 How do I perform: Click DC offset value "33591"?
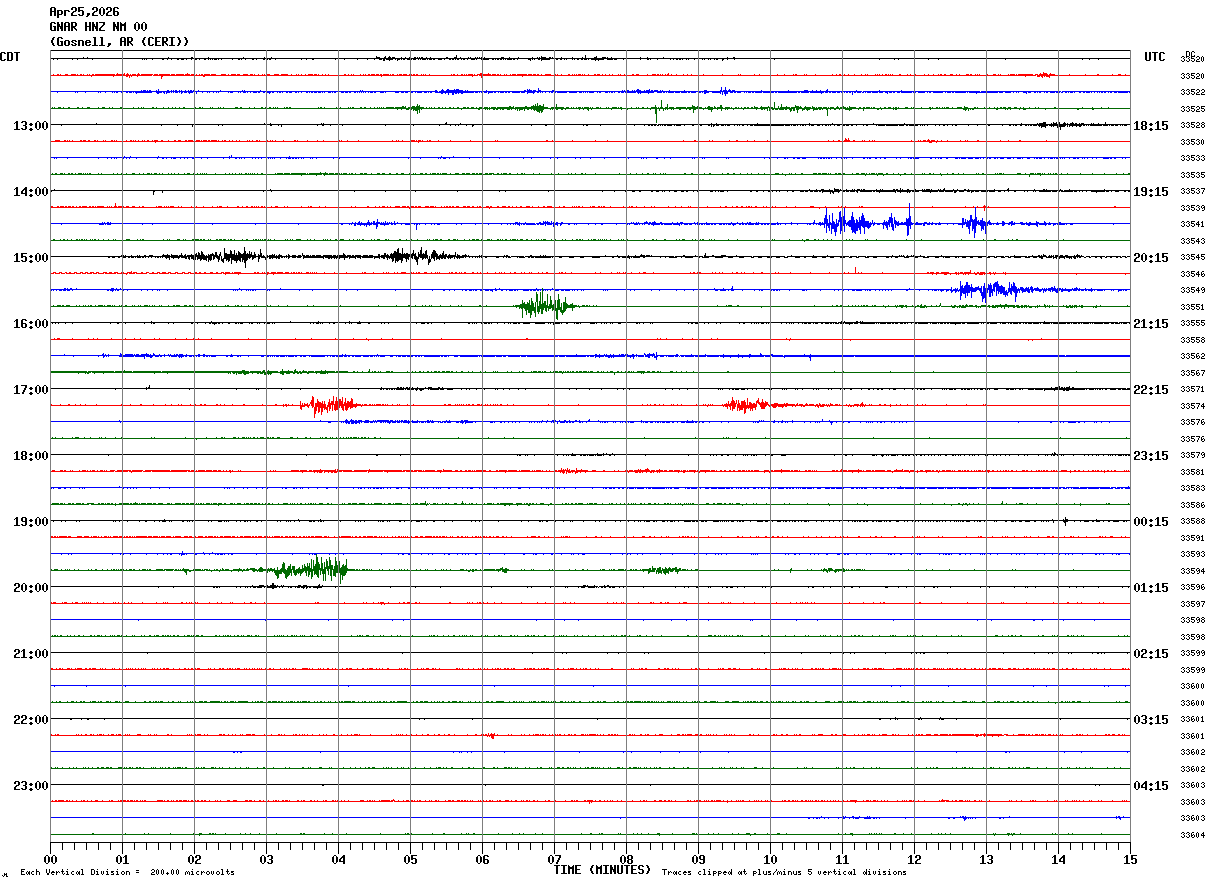1192,538
